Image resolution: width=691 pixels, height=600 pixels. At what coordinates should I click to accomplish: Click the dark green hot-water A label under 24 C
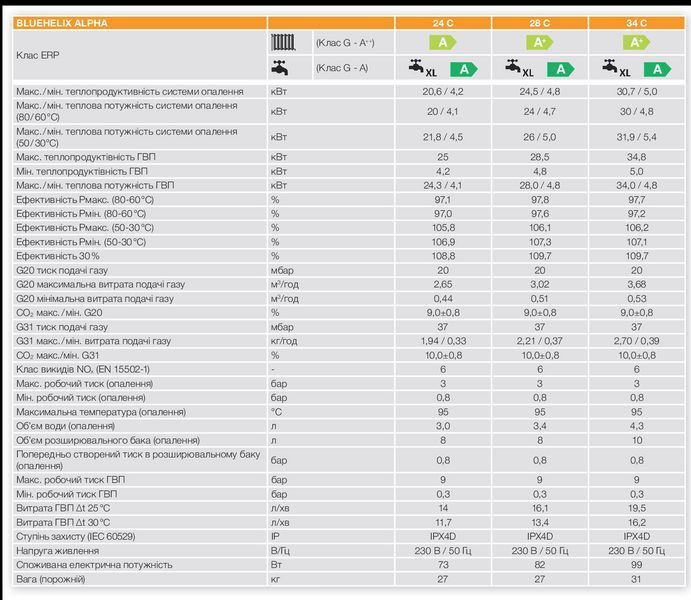coord(464,69)
